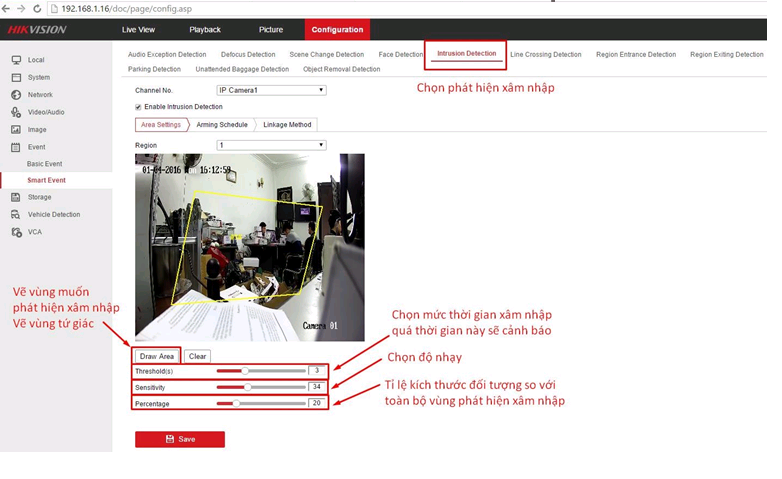The image size is (782, 479).
Task: Switch to Arming Schedule tab
Action: [221, 125]
